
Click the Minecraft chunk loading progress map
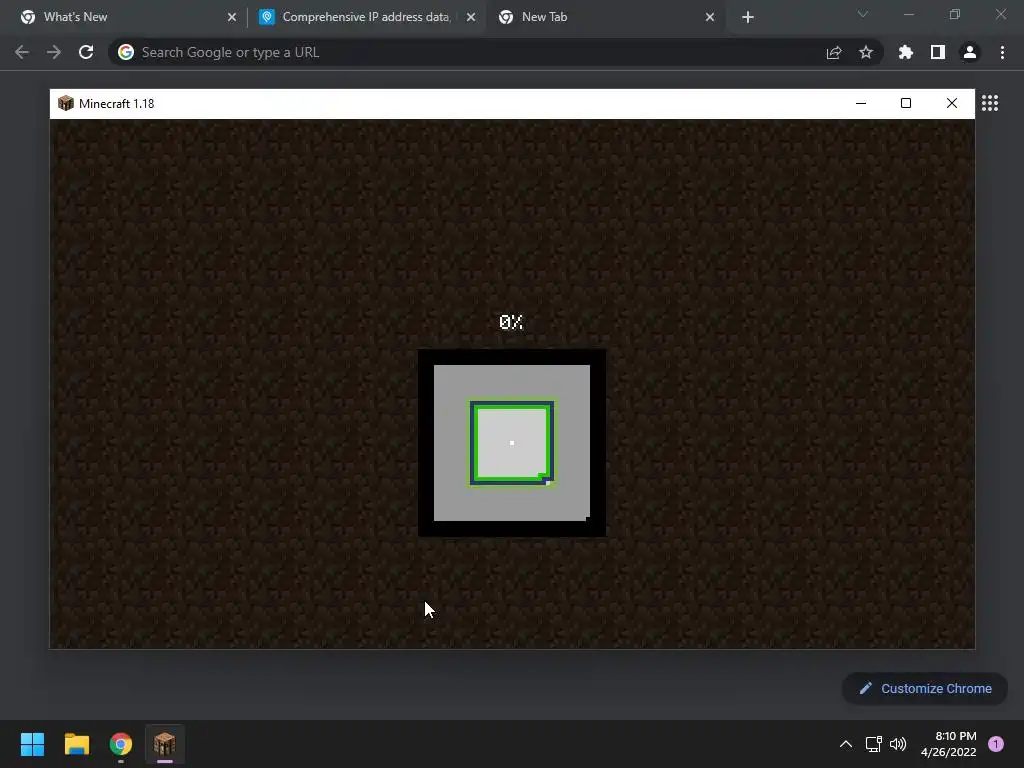(x=512, y=443)
